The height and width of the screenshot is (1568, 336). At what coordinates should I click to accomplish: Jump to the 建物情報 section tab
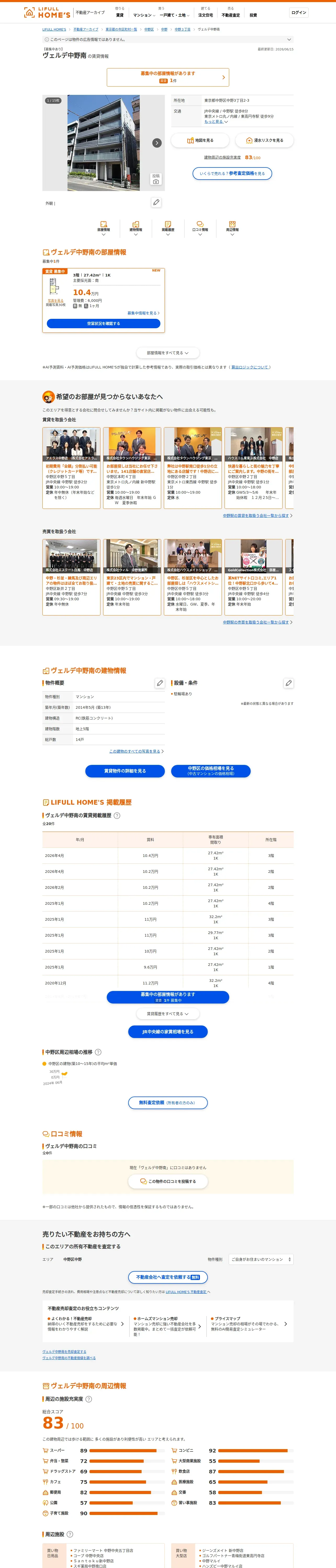tap(136, 228)
